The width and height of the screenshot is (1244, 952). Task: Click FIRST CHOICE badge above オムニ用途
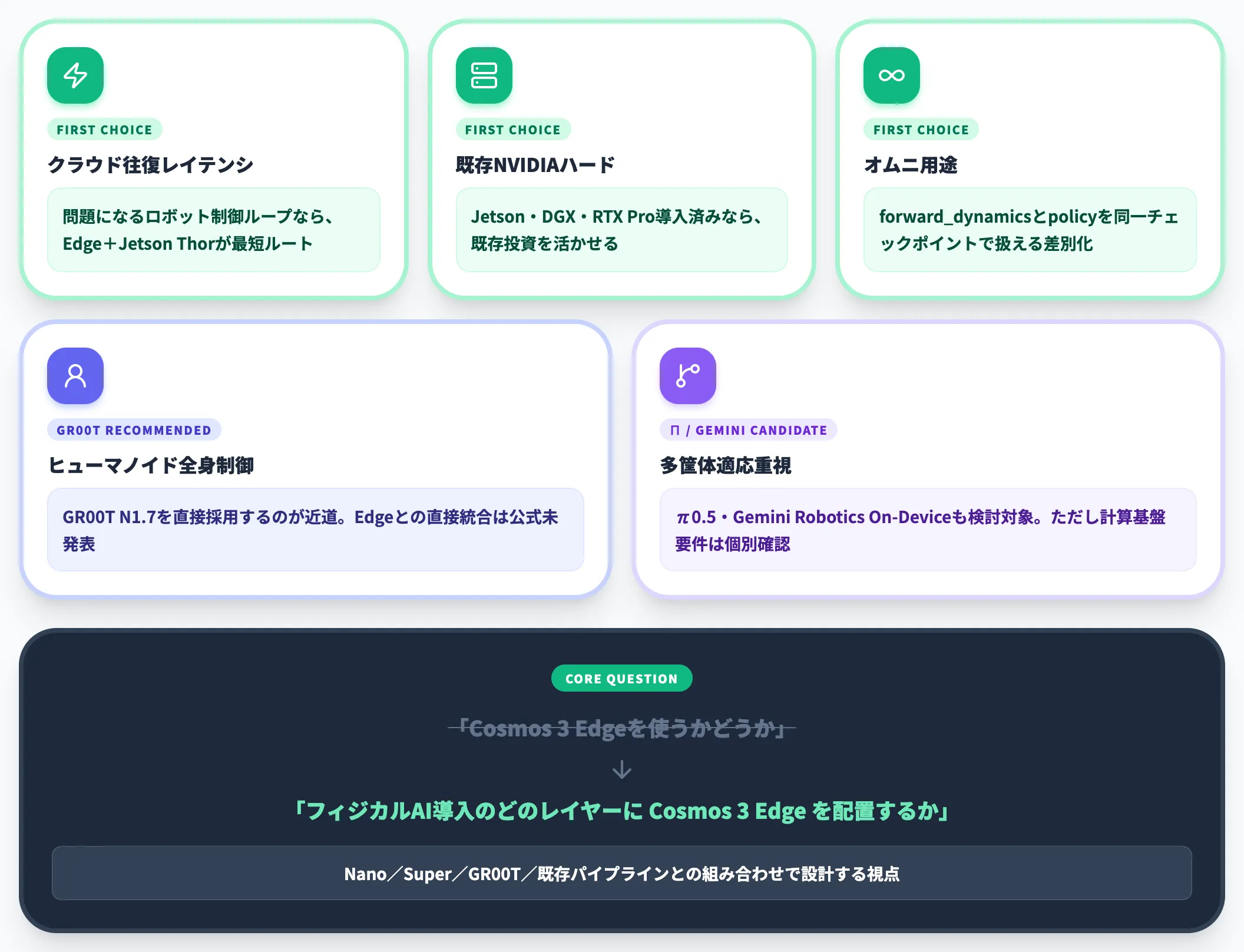(921, 130)
